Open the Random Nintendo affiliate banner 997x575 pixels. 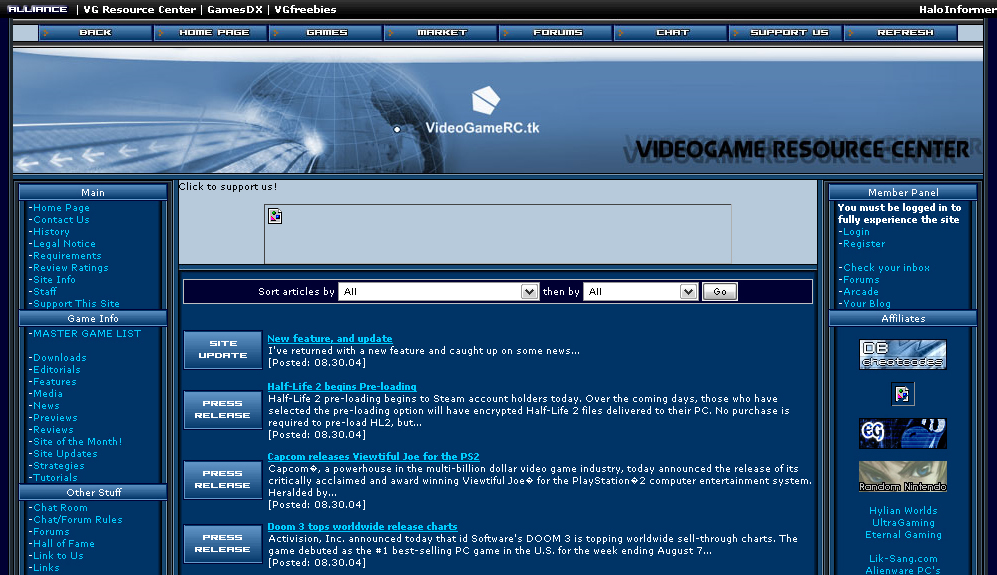click(902, 477)
